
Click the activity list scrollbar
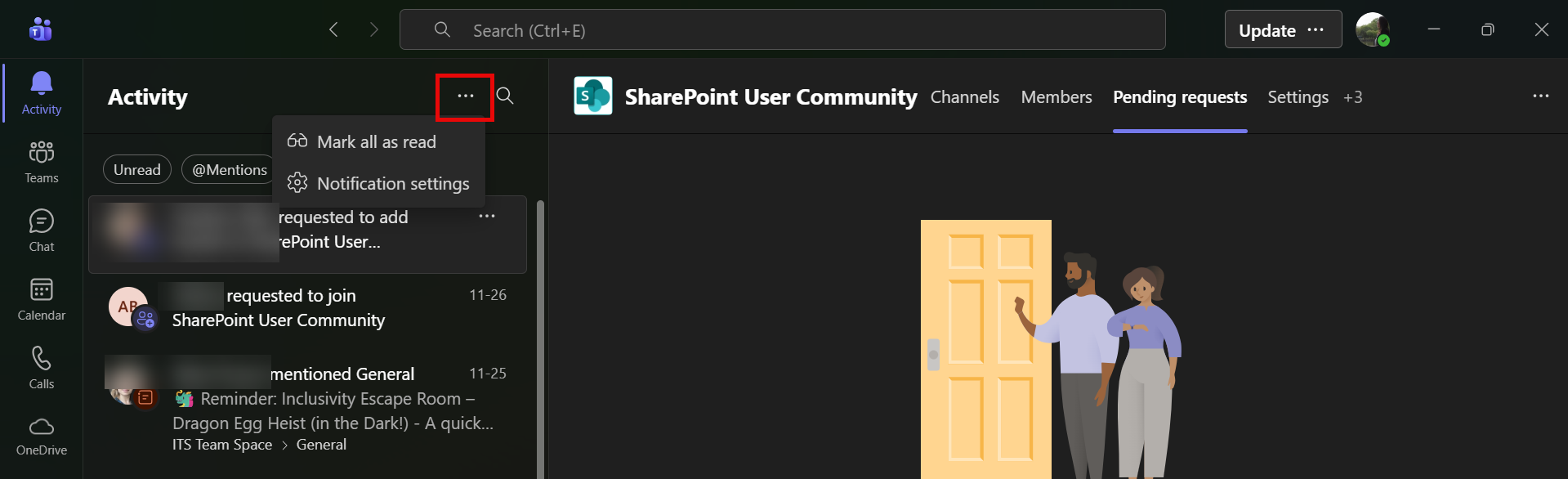[539, 338]
